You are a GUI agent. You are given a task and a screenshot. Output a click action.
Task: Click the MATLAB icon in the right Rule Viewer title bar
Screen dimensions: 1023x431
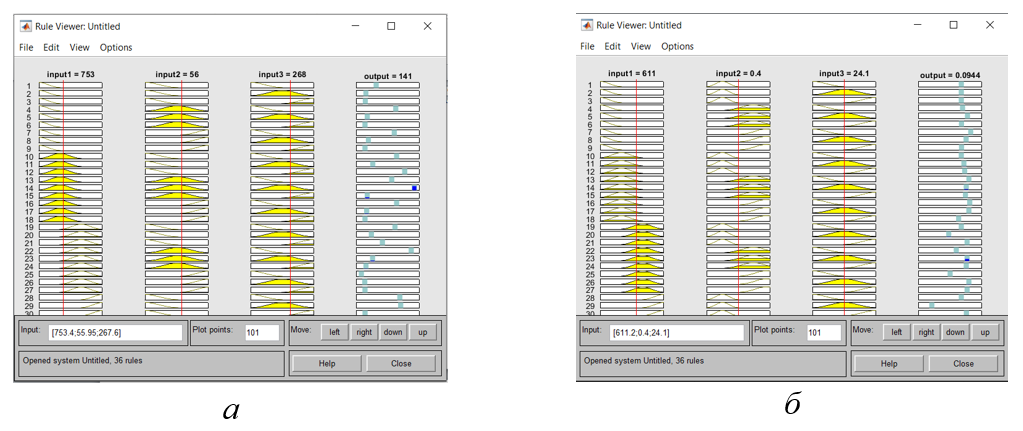click(x=588, y=25)
